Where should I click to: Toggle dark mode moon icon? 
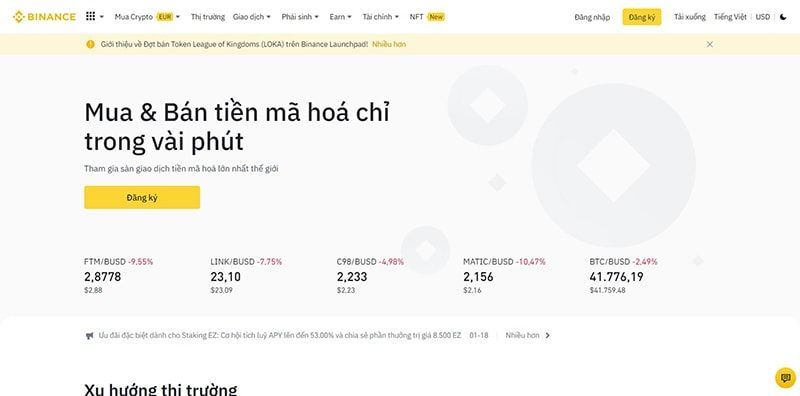pyautogui.click(x=783, y=17)
